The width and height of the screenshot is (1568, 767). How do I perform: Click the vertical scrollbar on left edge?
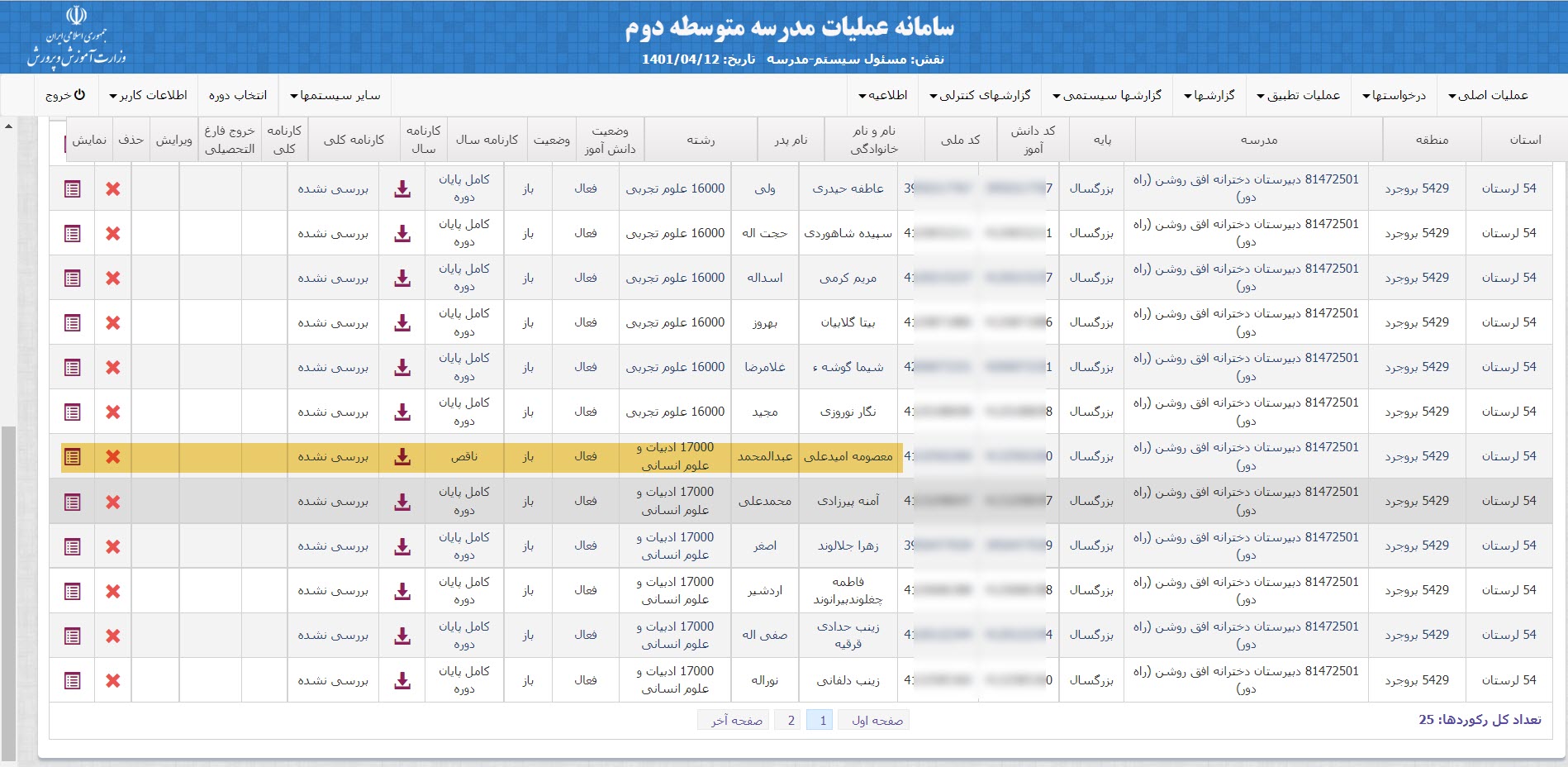tap(8, 579)
